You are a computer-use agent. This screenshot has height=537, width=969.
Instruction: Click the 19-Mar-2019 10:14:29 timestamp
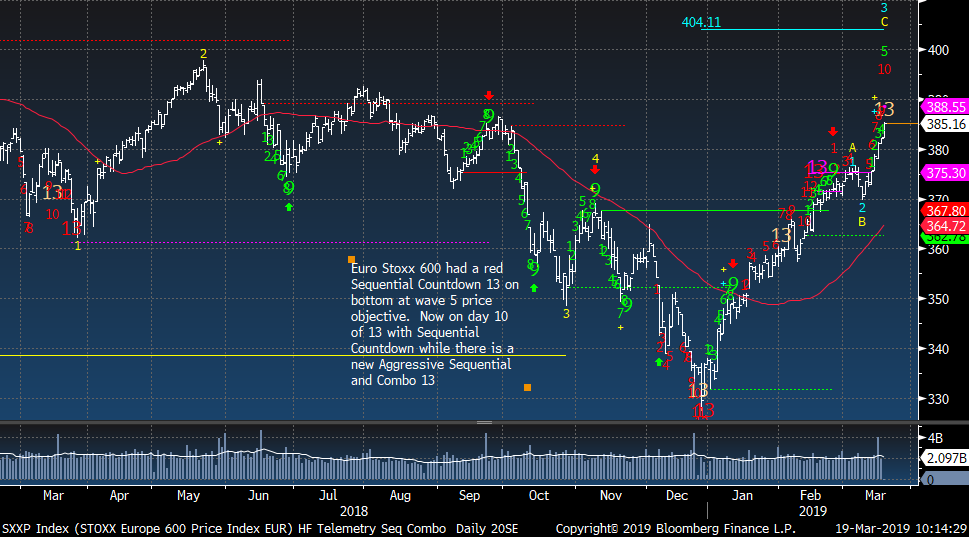(x=900, y=529)
